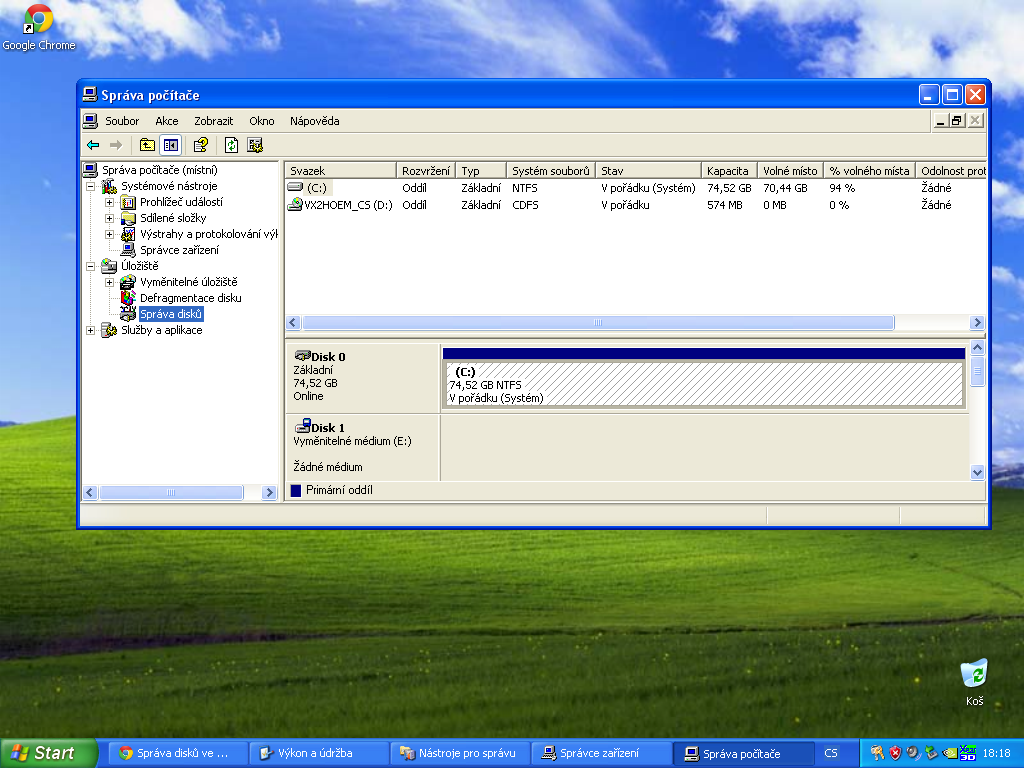Open the Akce menu
This screenshot has height=768, width=1024.
tap(167, 121)
